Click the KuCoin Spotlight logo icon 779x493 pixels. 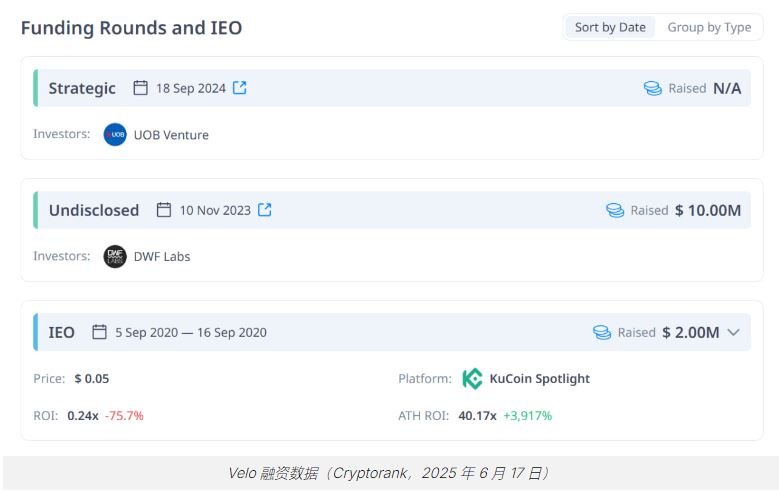pyautogui.click(x=472, y=379)
